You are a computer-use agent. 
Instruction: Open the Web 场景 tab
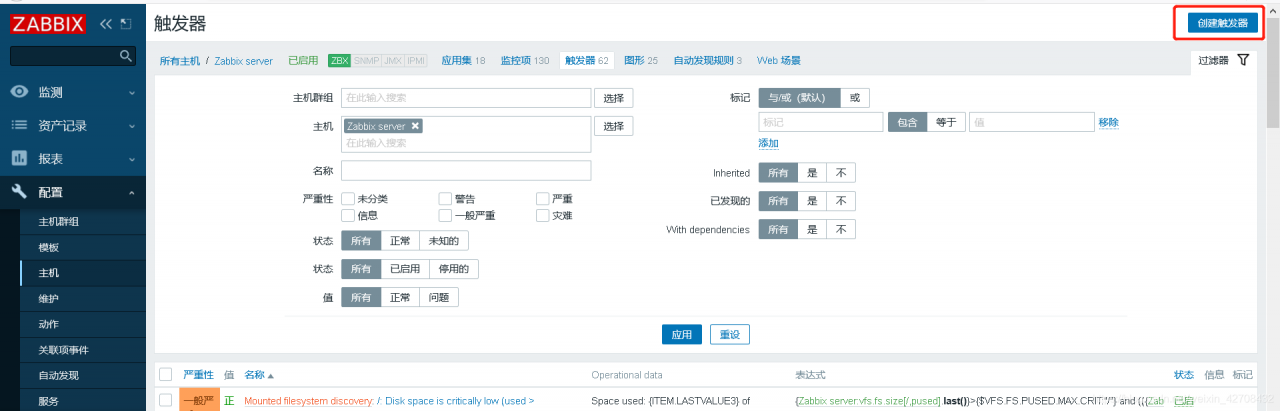779,60
